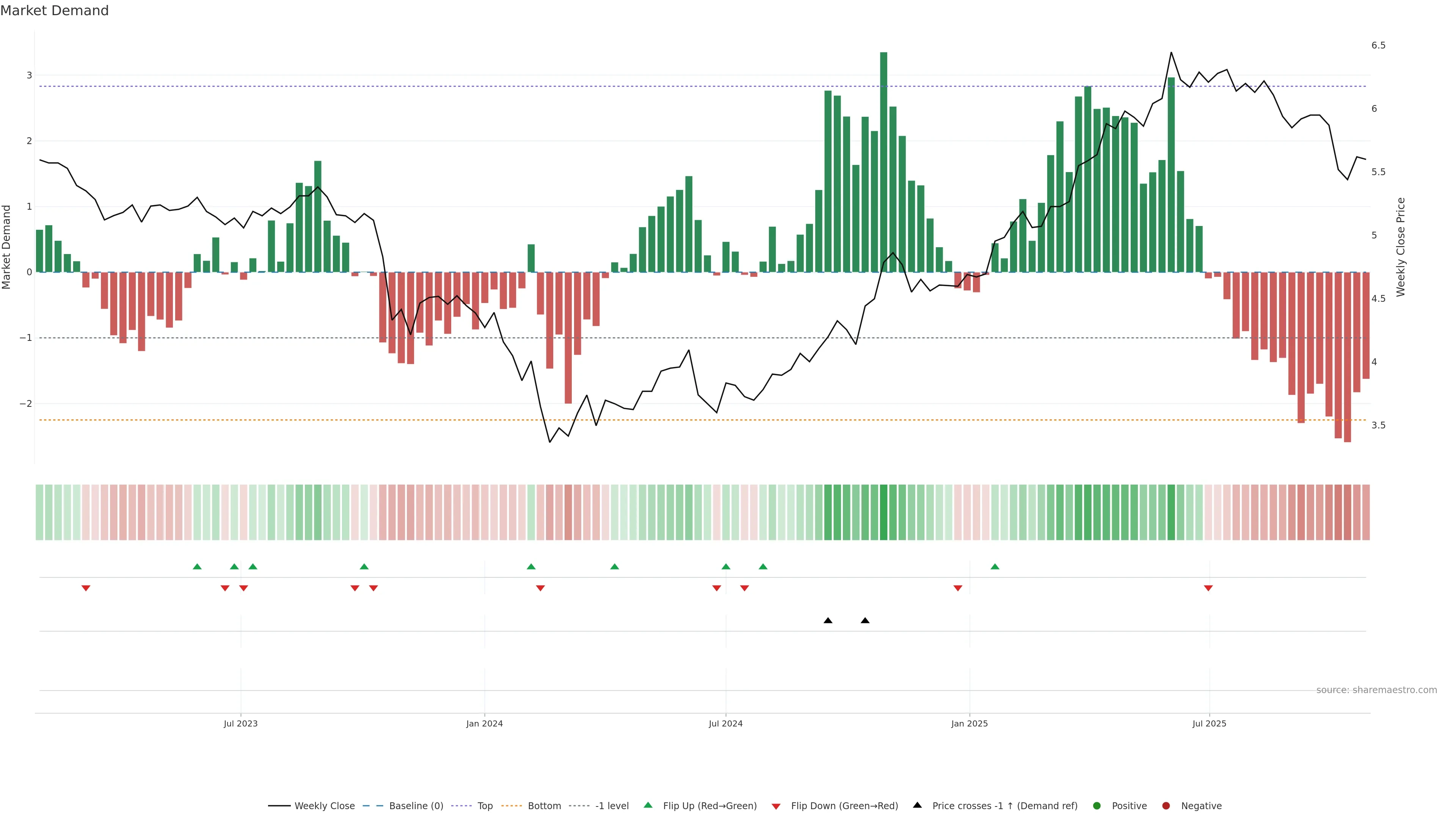Toggle the -1 level legend item
Viewport: 1456px width, 819px height.
pyautogui.click(x=612, y=806)
